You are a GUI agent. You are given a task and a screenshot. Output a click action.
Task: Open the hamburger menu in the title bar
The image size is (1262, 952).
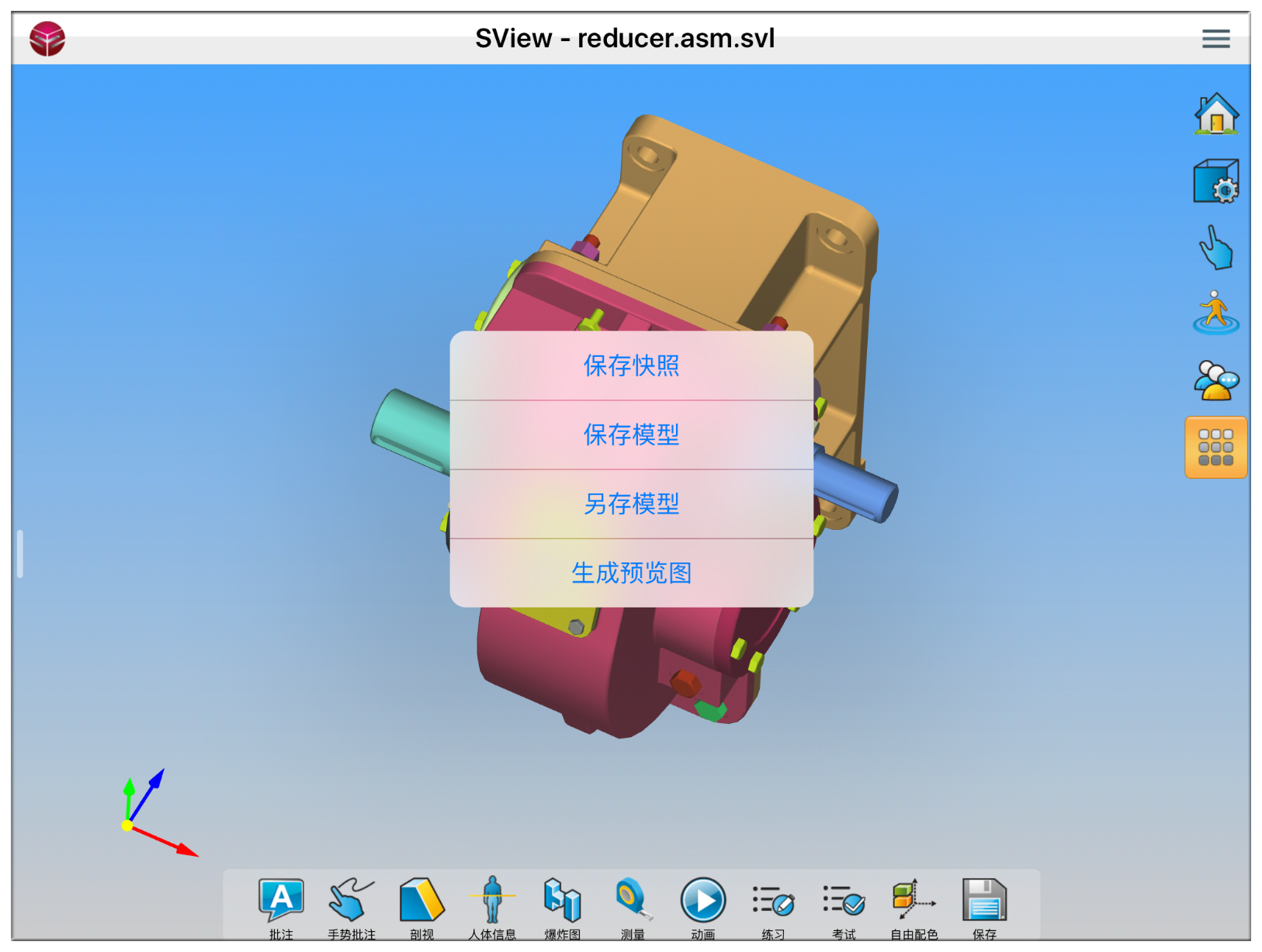click(1215, 38)
